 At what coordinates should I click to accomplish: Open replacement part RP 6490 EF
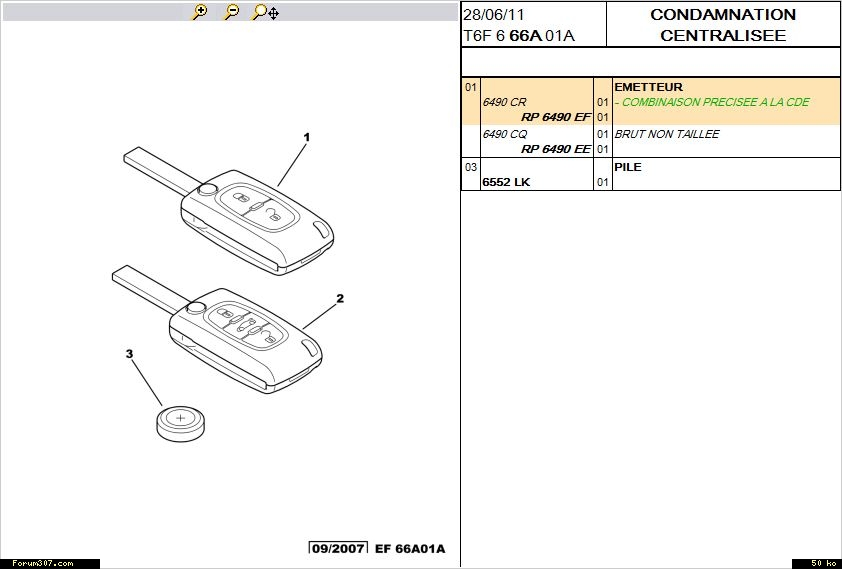pos(555,117)
